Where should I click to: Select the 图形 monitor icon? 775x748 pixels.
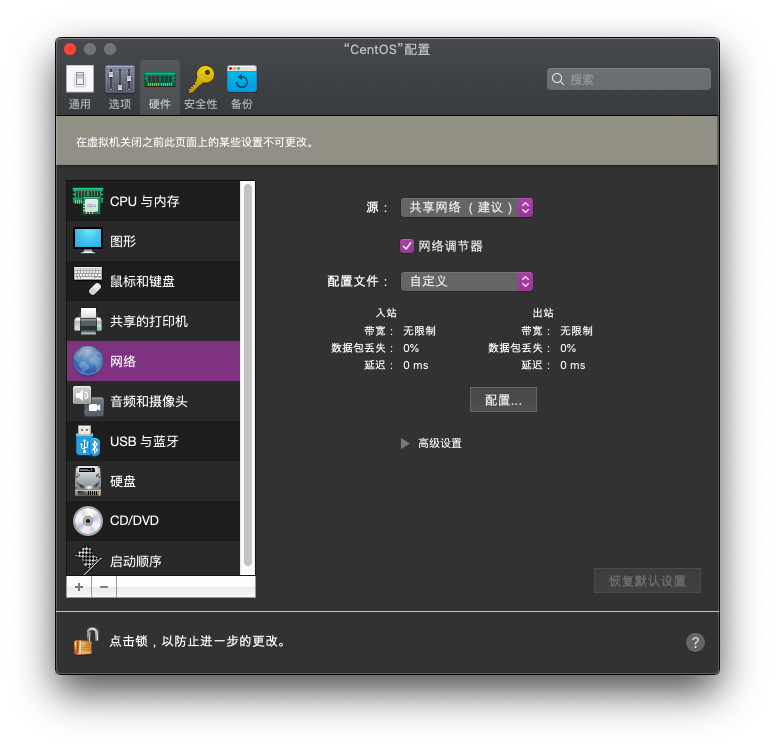pos(88,241)
